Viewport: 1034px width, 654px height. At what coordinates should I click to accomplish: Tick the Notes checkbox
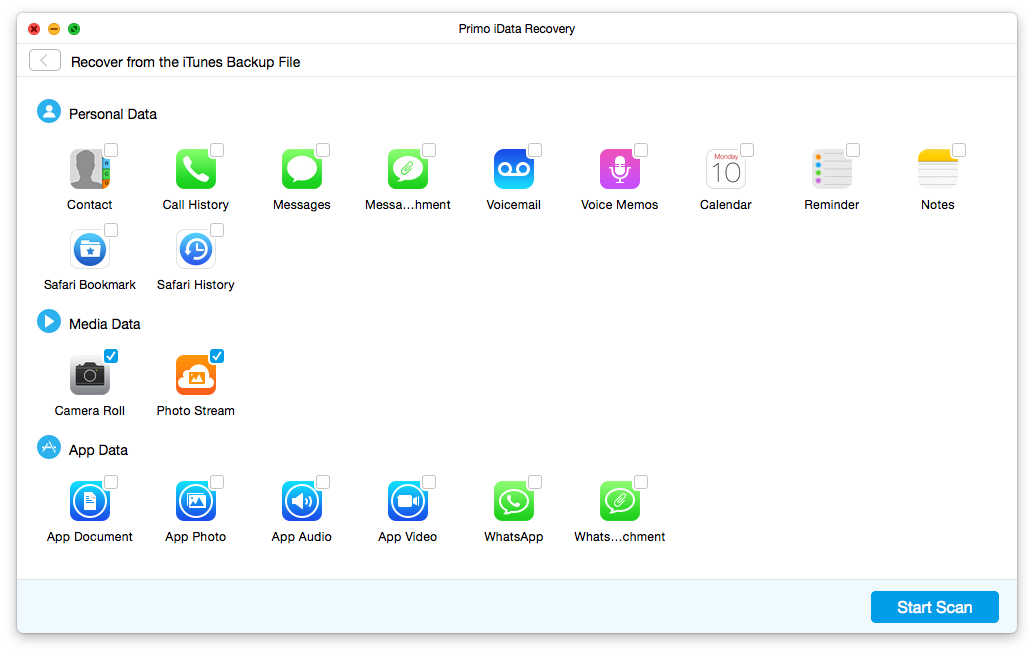coord(959,150)
